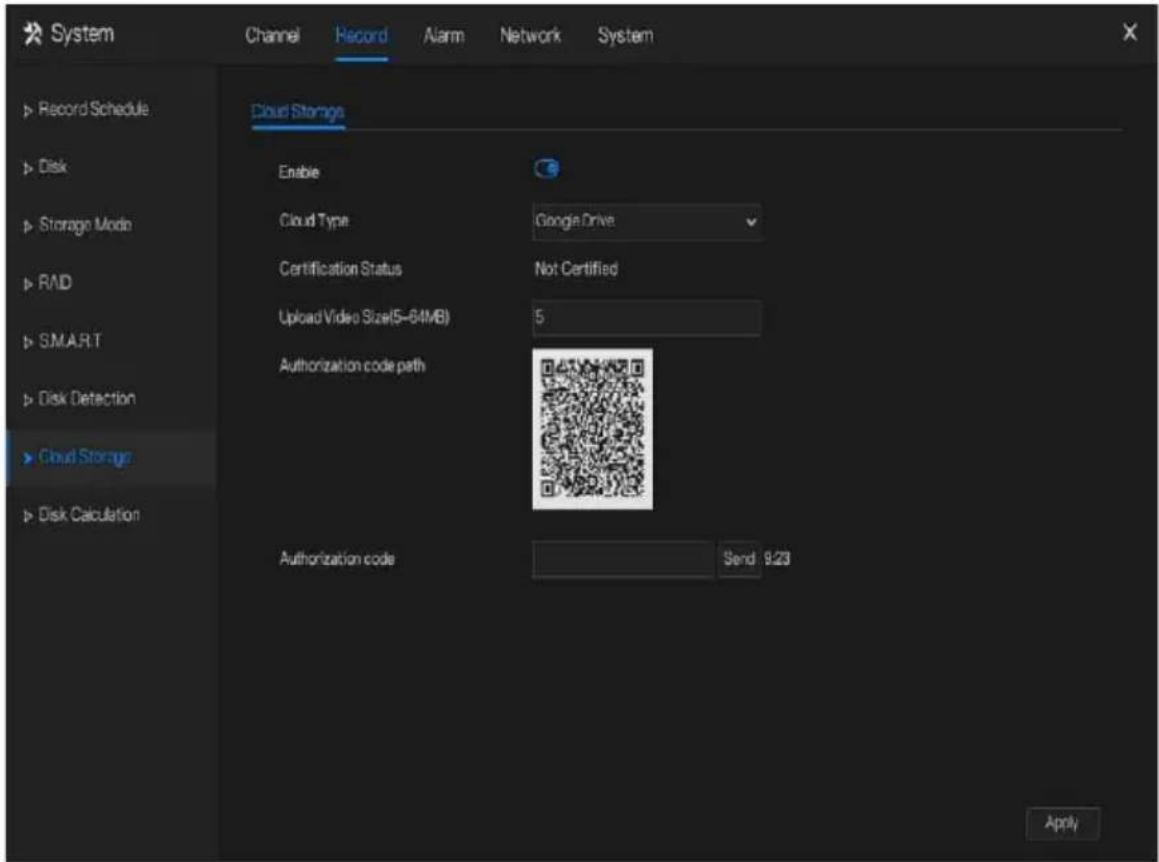Image resolution: width=1159 pixels, height=862 pixels.
Task: Expand the Disk Detection arrow
Action: tap(28, 400)
